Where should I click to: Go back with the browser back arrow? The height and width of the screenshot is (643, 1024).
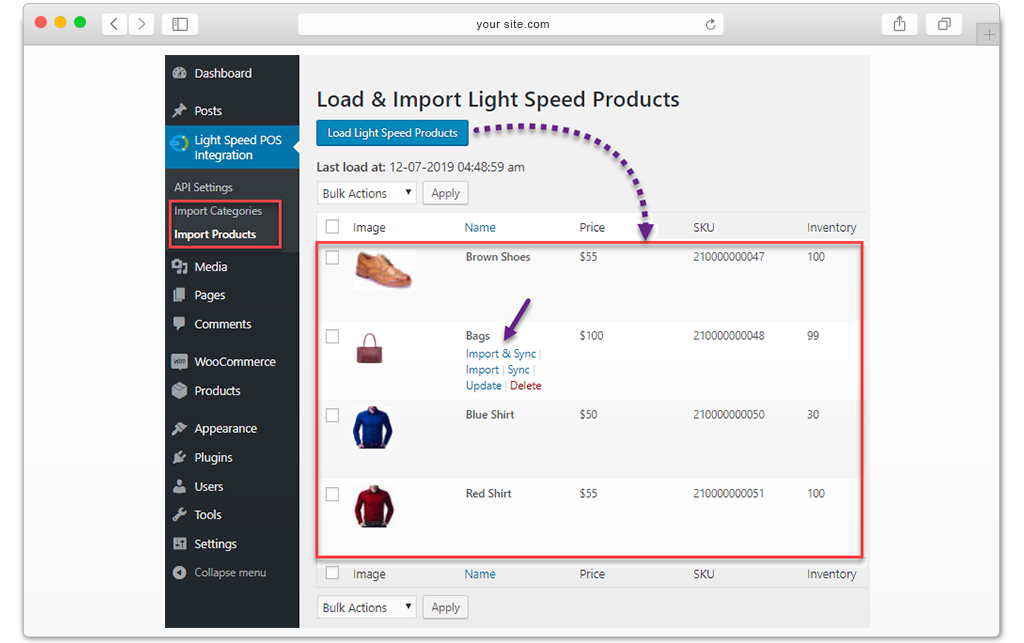114,24
